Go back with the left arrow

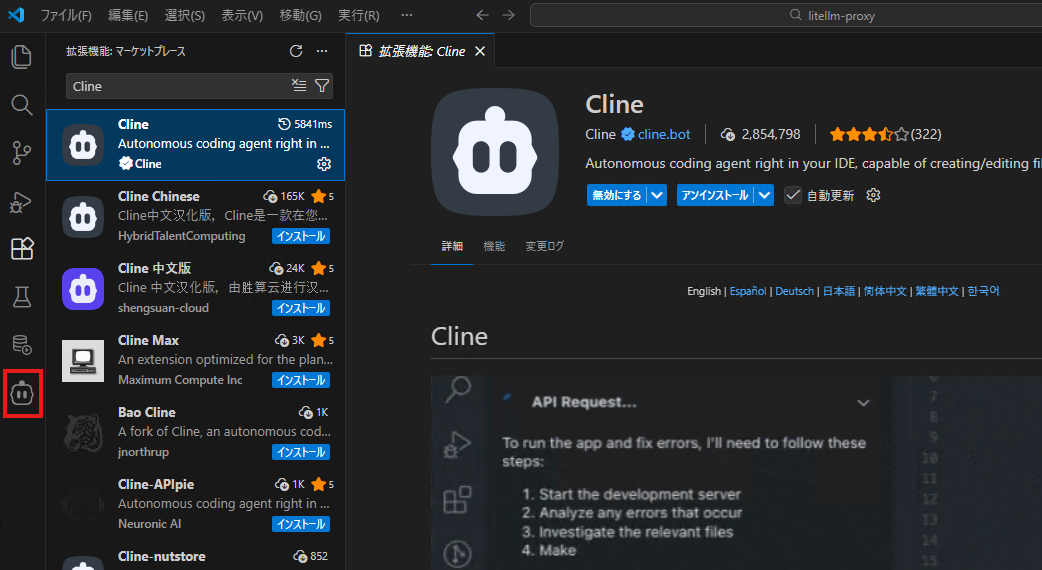coord(482,15)
